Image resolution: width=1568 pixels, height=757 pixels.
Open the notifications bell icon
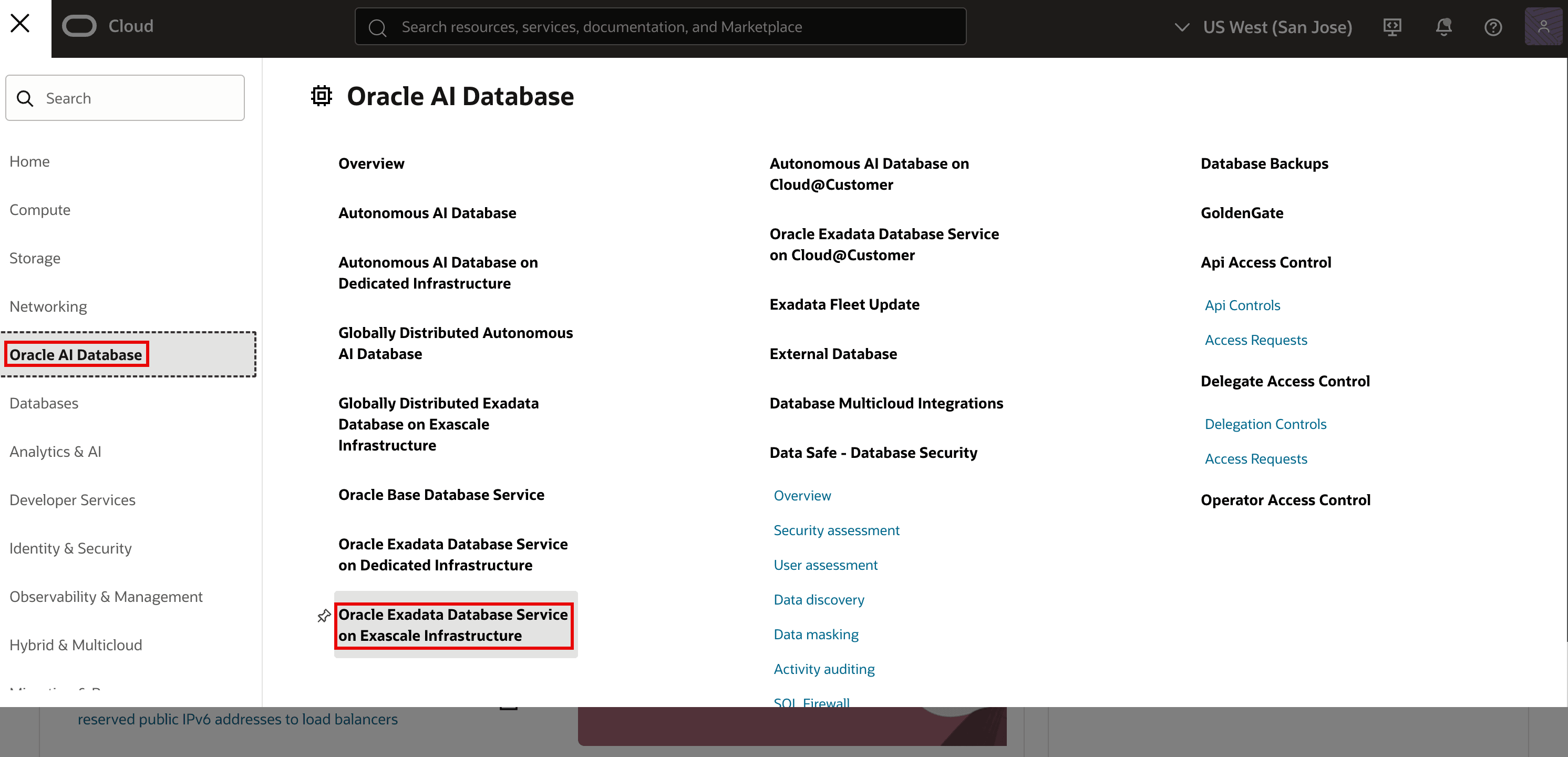[1443, 27]
